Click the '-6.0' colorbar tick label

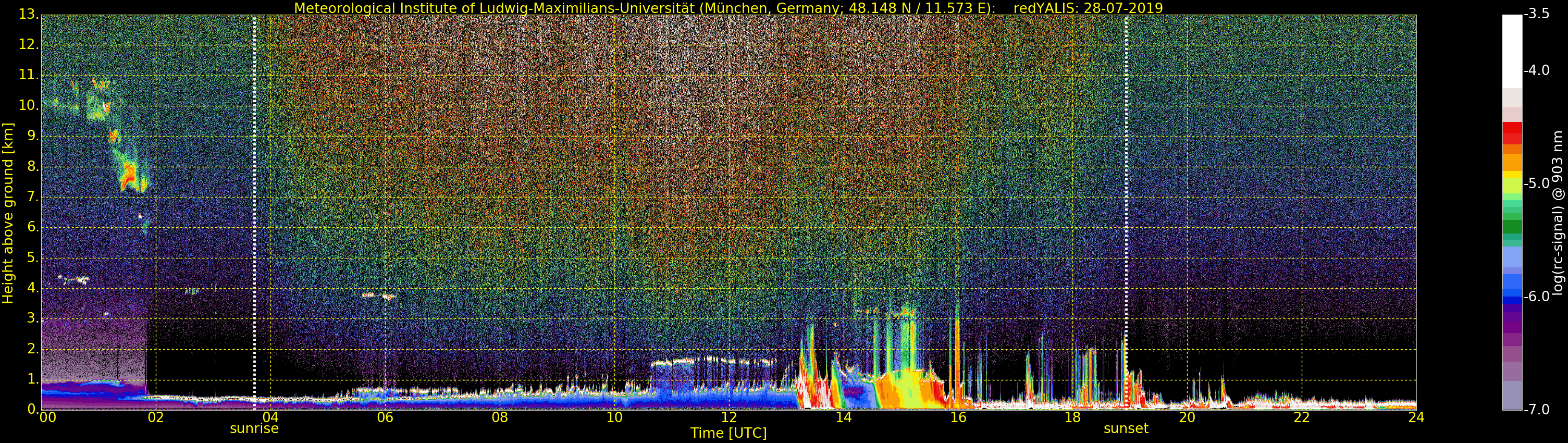tap(1536, 297)
